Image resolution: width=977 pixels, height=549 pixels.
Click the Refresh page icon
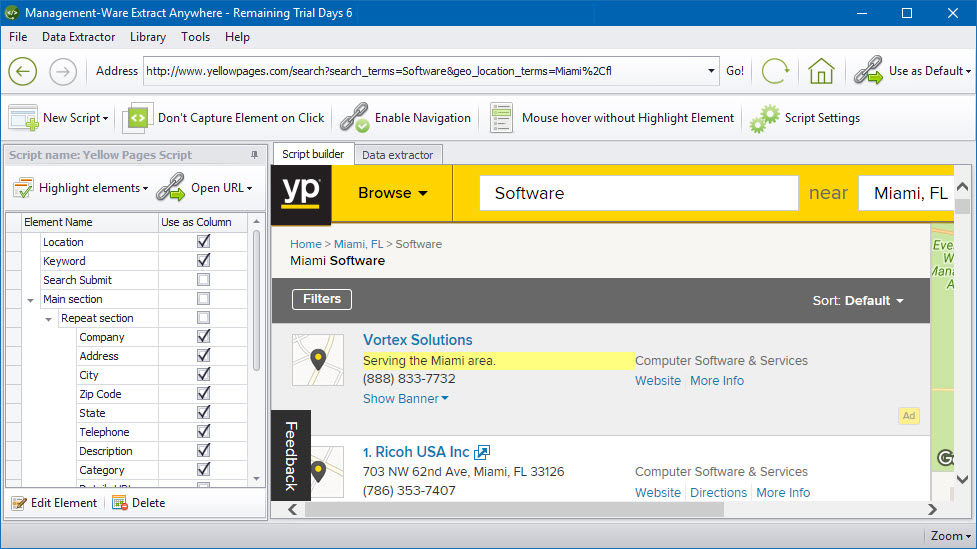[775, 71]
